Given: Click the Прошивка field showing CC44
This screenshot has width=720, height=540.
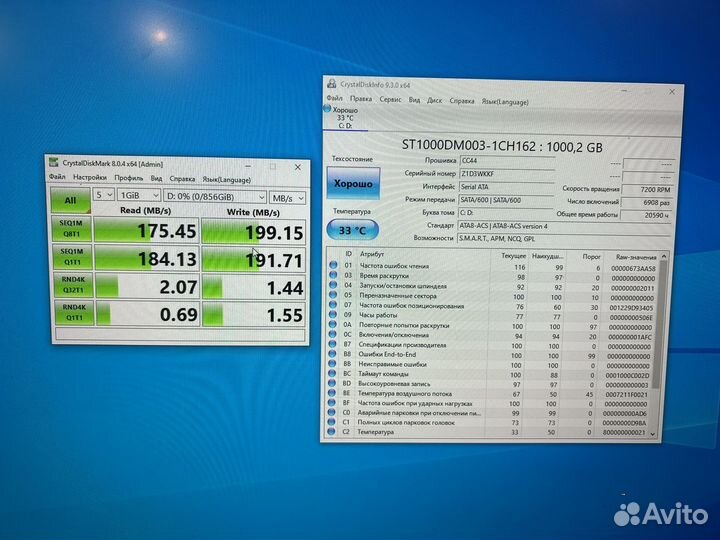Looking at the screenshot, I should tap(507, 161).
